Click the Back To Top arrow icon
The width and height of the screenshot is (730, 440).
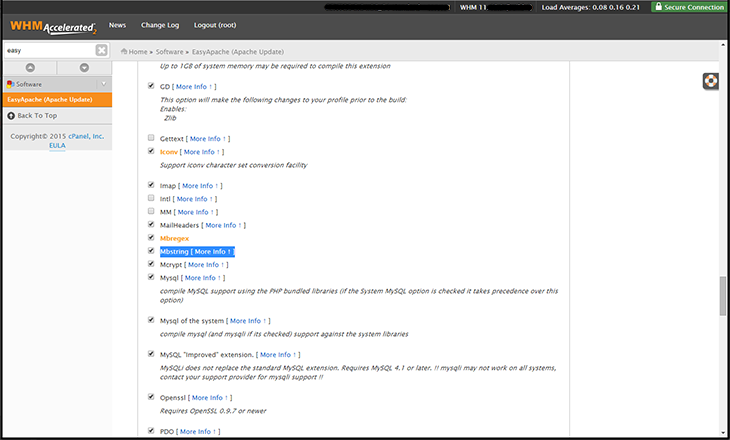11,115
